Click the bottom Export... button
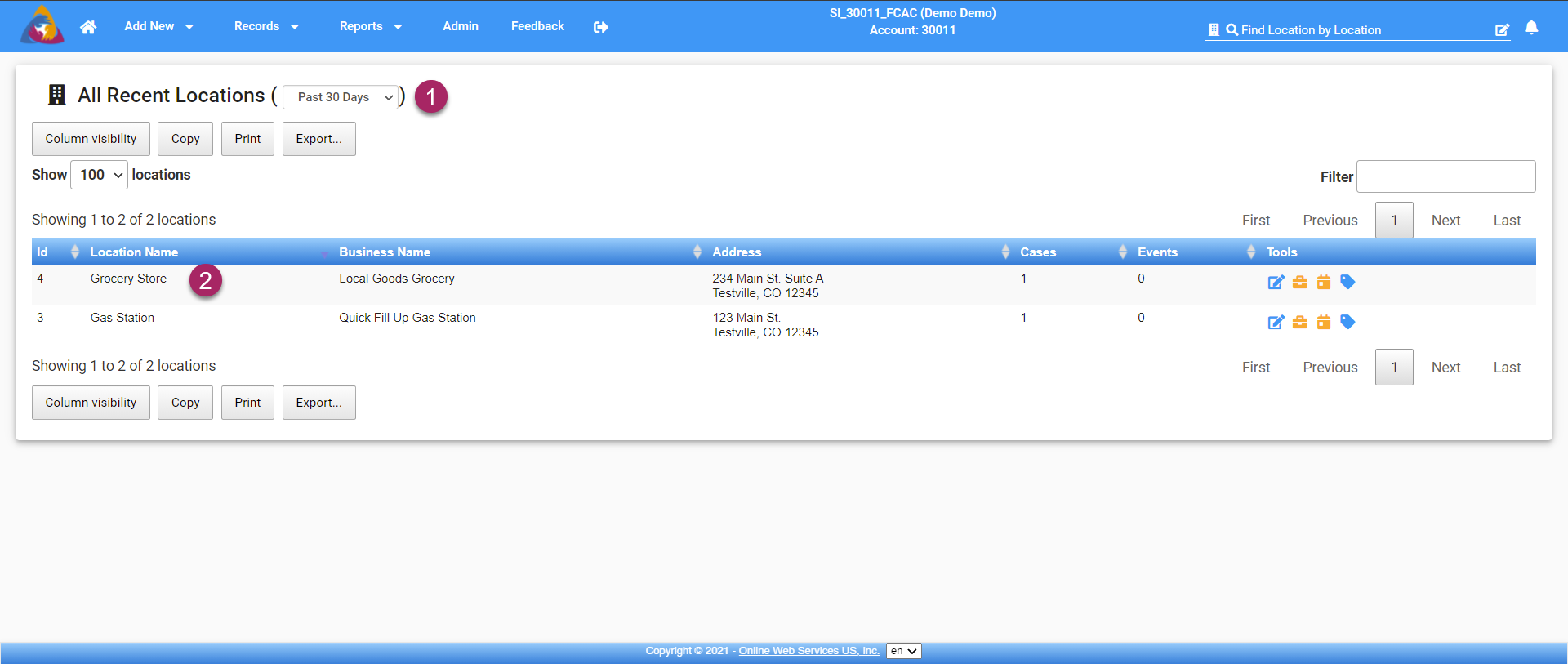Viewport: 1568px width, 664px height. pos(319,403)
